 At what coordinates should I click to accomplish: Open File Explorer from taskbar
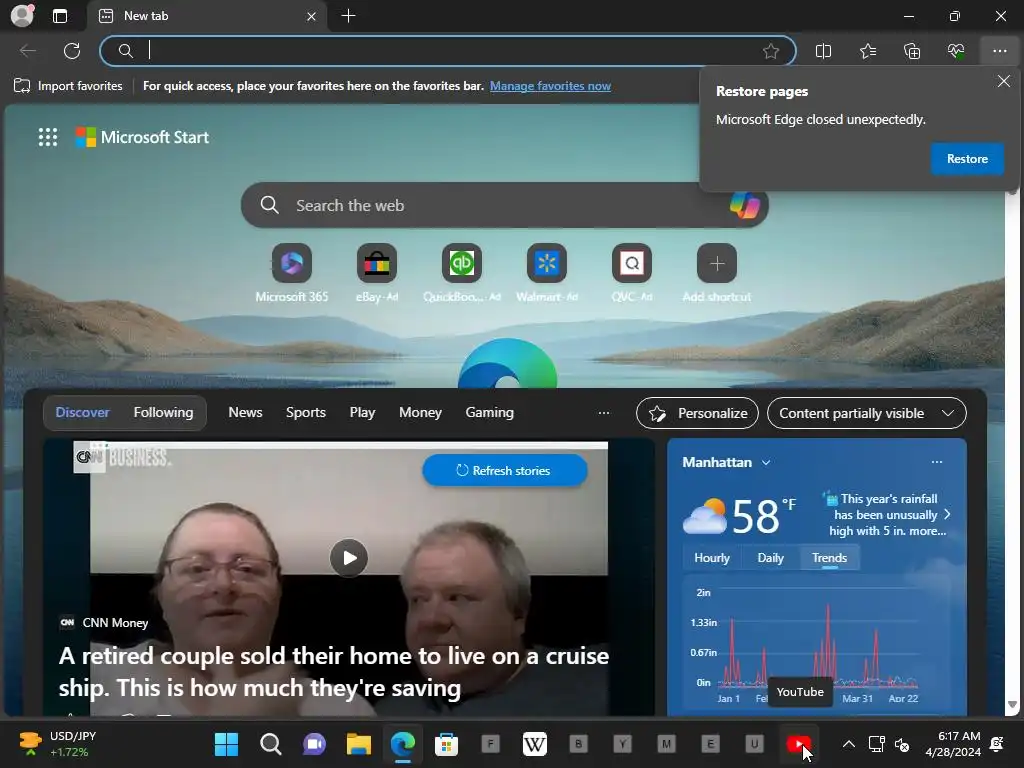pyautogui.click(x=359, y=744)
